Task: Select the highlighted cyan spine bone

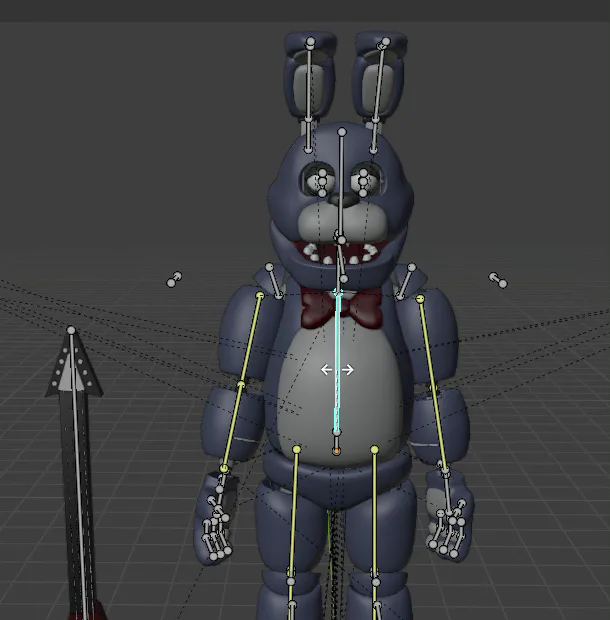Action: click(x=338, y=363)
